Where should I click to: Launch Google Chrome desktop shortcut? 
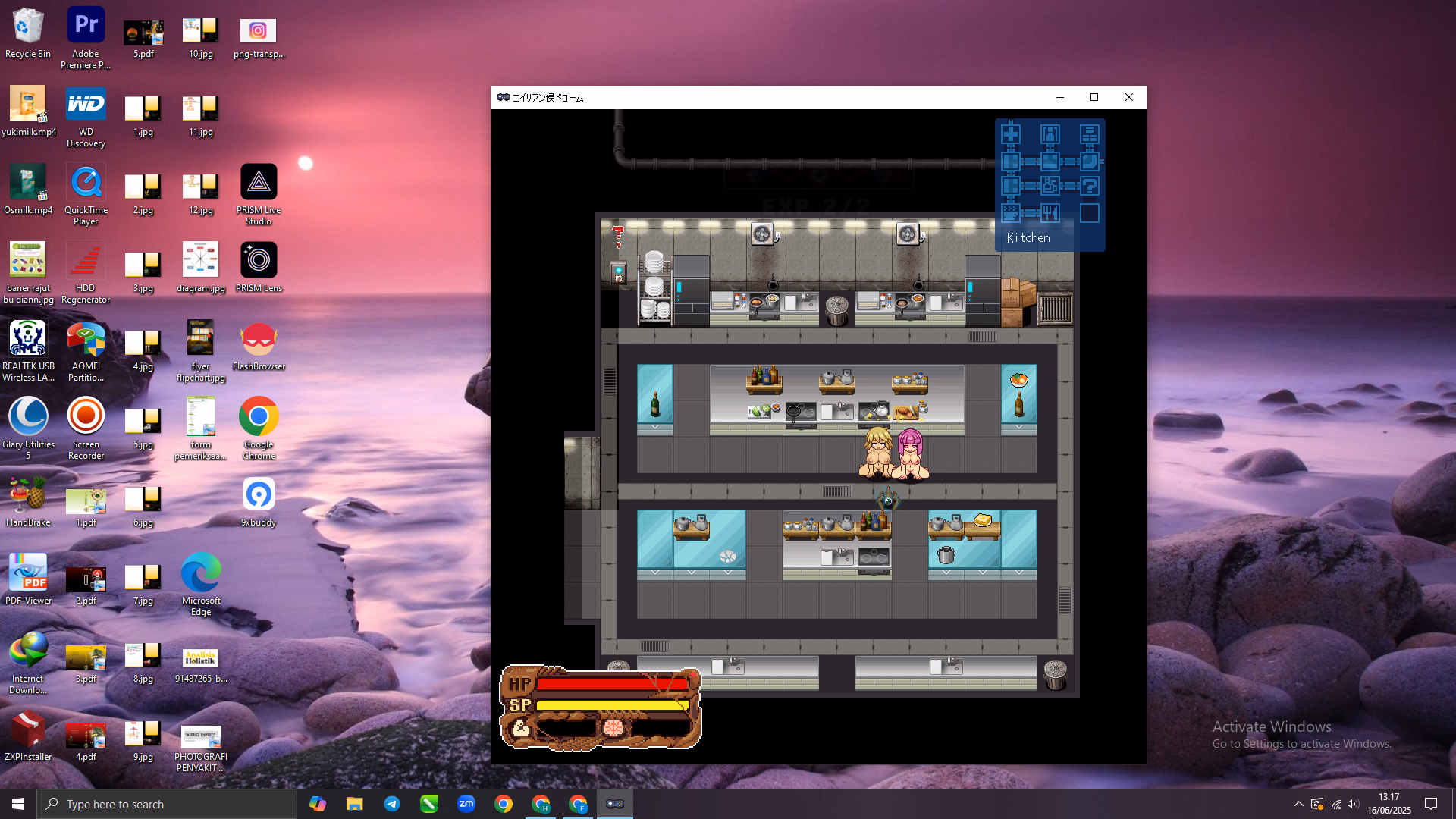(259, 429)
